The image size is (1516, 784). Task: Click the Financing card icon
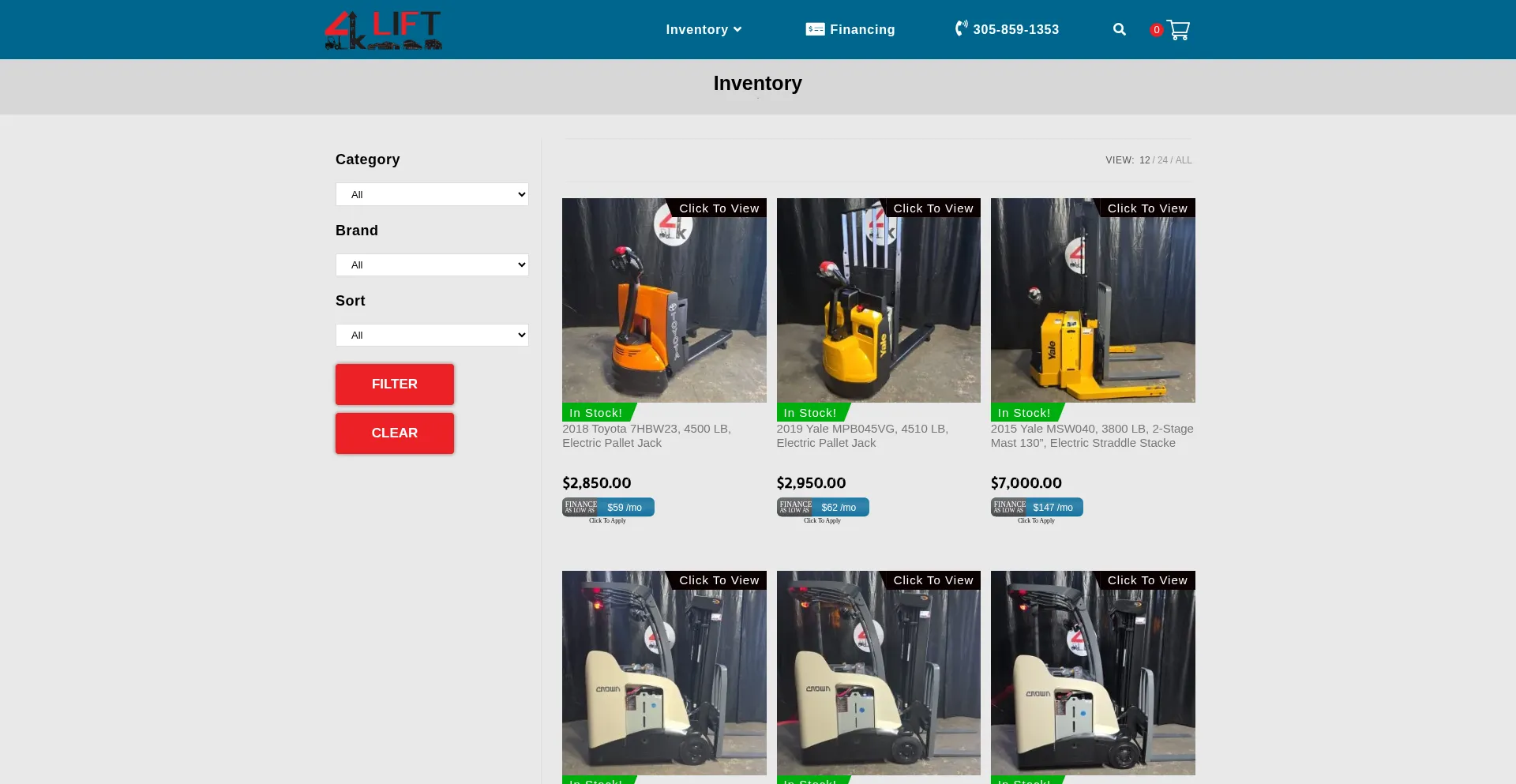point(815,29)
